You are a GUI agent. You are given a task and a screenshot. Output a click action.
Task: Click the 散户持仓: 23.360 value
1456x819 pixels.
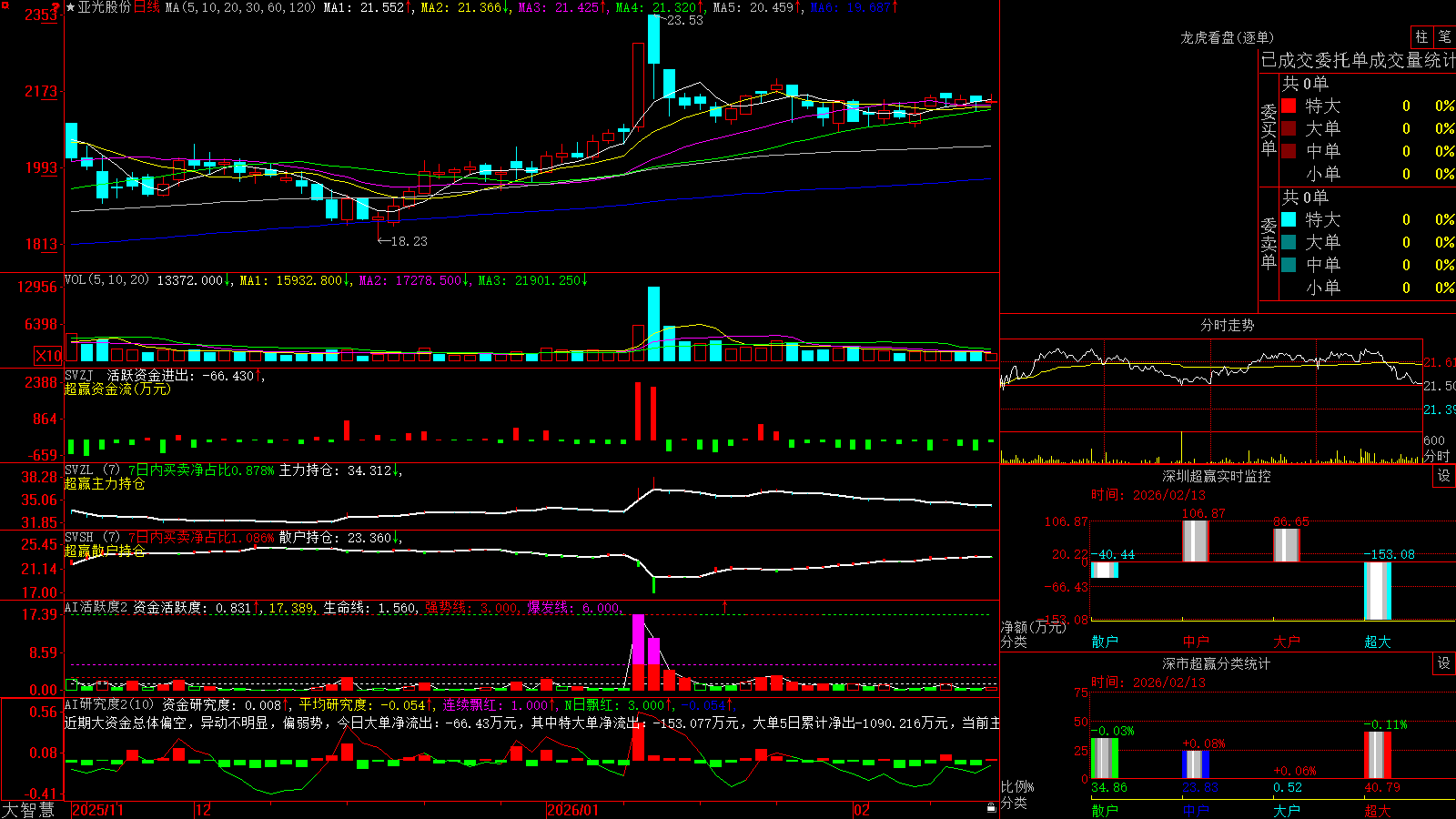click(x=336, y=538)
